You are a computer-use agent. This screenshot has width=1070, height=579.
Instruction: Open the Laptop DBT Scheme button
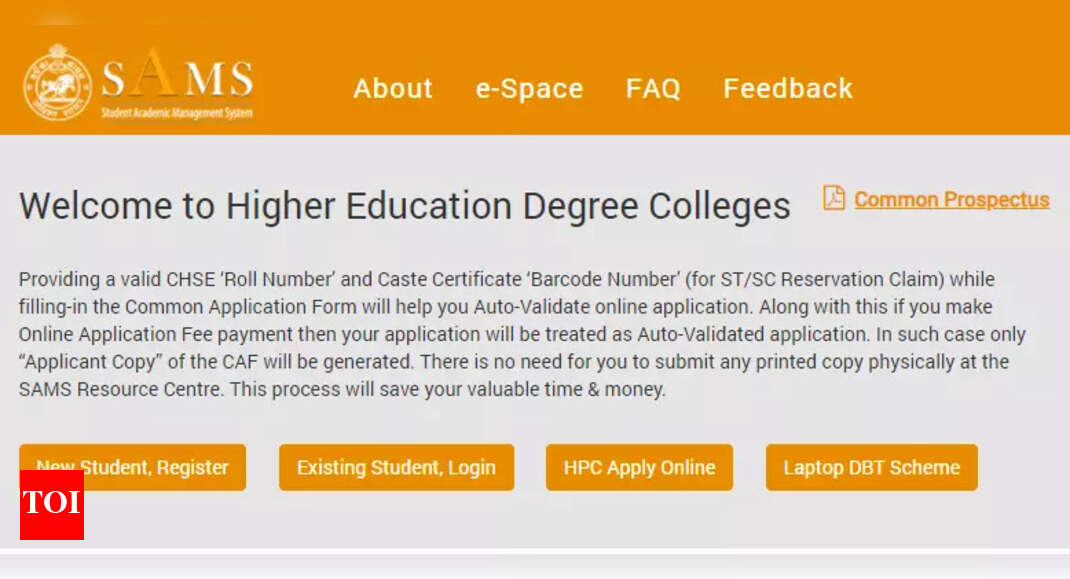[871, 467]
